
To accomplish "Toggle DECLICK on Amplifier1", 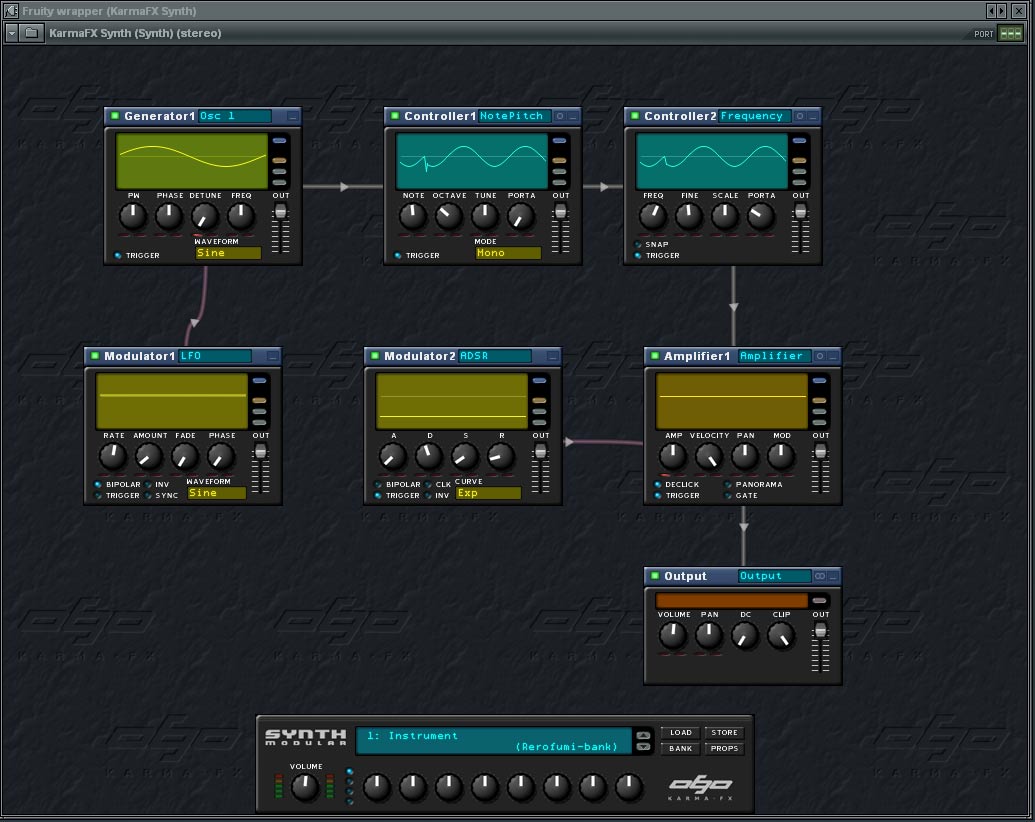I will click(658, 485).
